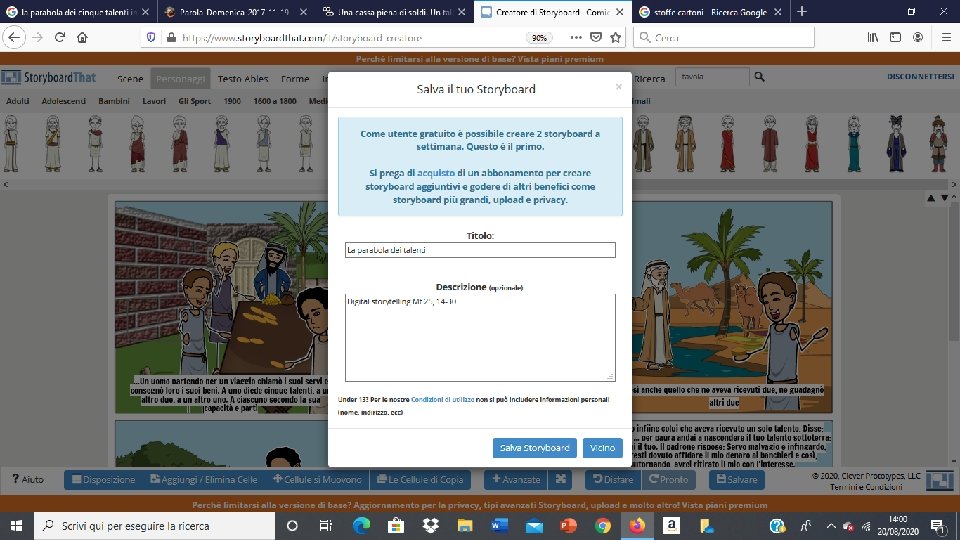Switch to La parabola dei cinque talenti tab
960x540 pixels.
coord(78,12)
